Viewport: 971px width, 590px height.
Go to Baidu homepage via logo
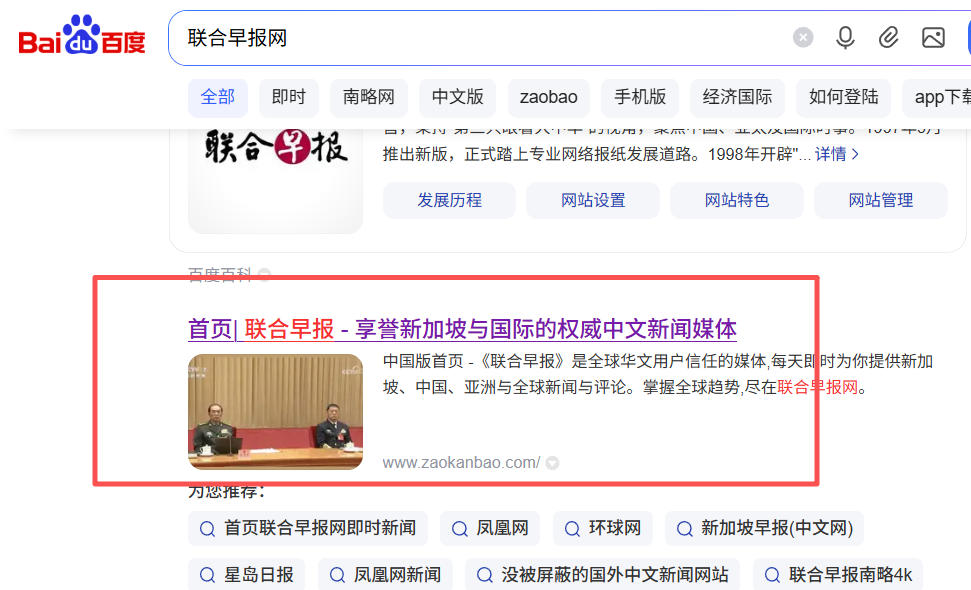point(82,35)
